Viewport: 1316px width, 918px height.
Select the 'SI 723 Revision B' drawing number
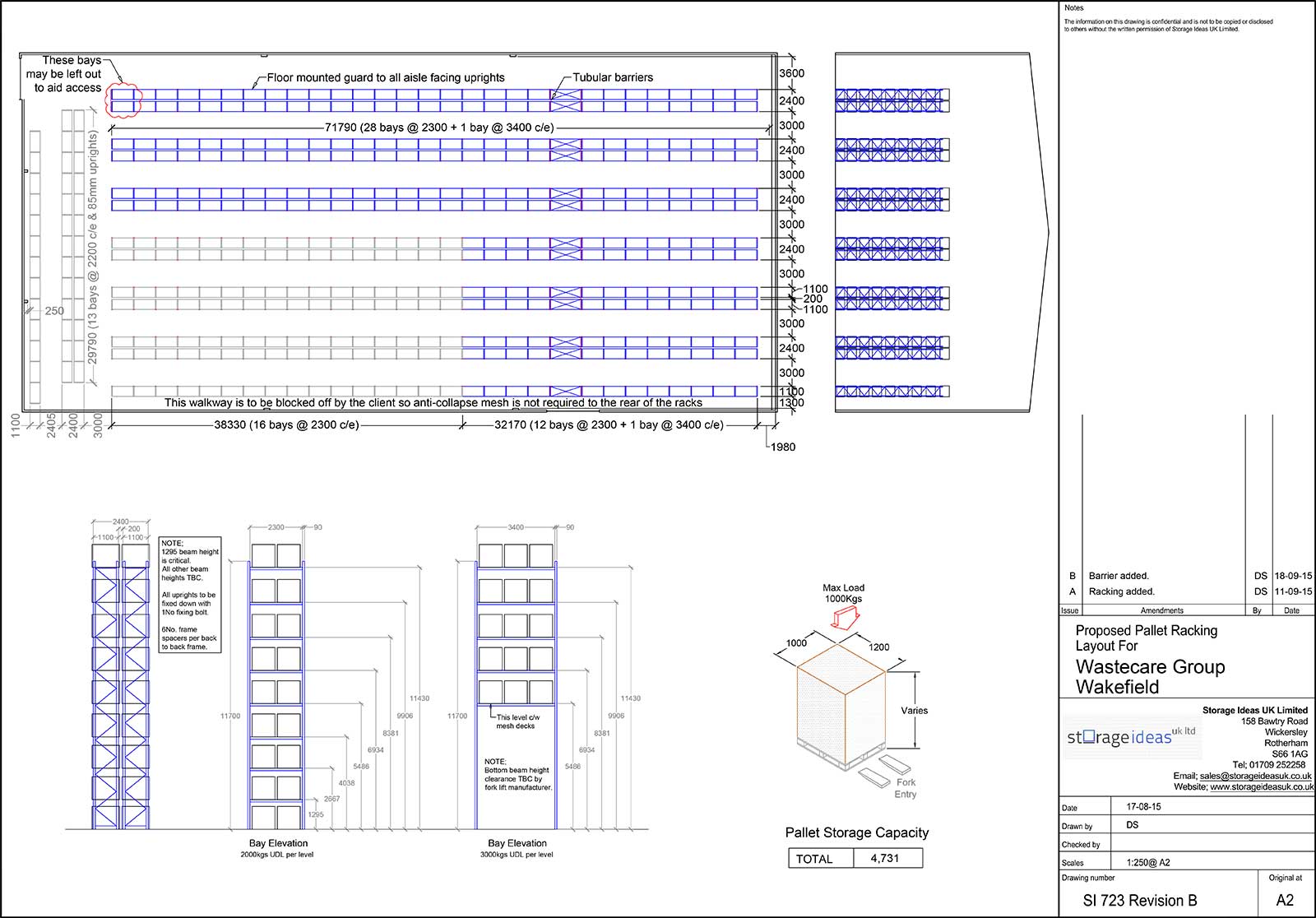click(x=1140, y=901)
